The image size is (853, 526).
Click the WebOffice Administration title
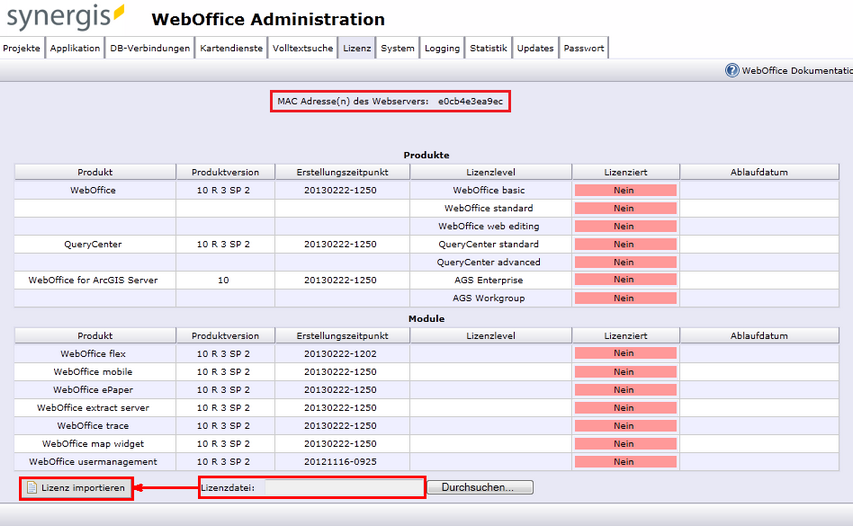[x=268, y=19]
